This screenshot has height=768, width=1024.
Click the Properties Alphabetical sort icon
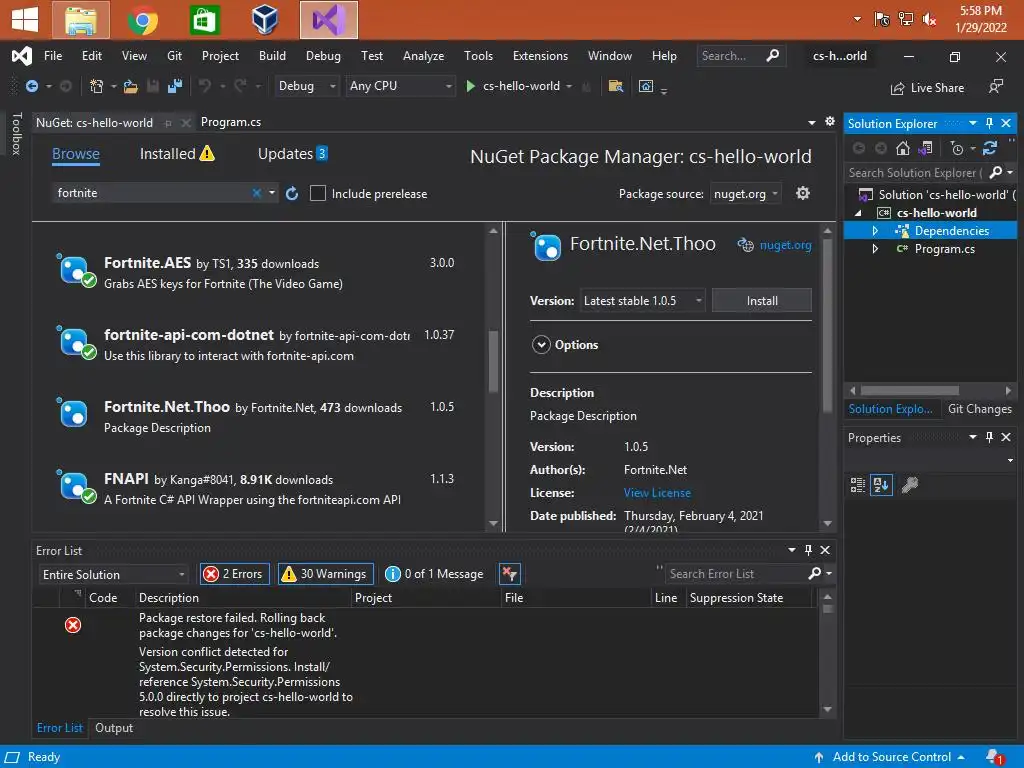point(881,485)
